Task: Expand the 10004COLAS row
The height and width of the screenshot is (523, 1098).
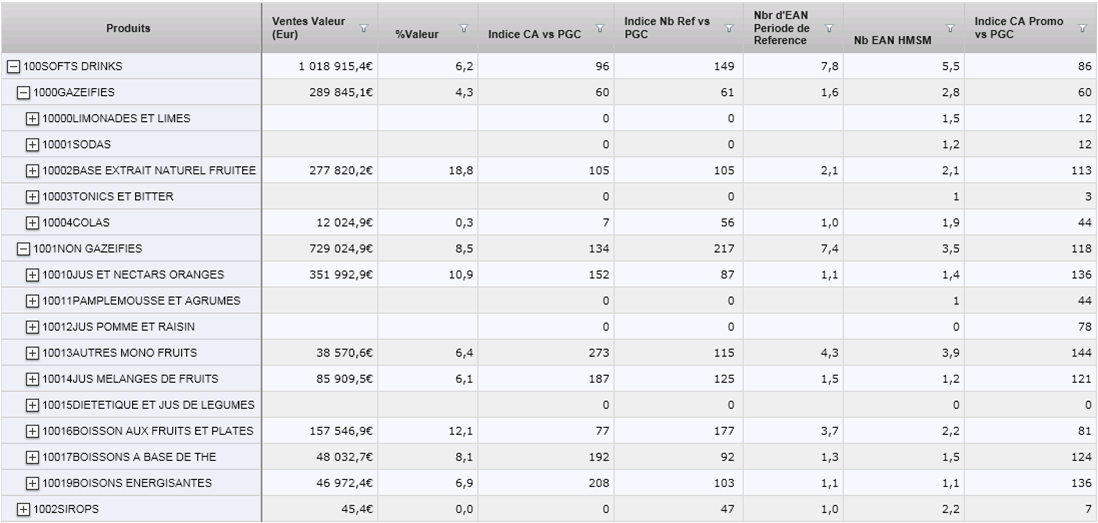Action: click(32, 223)
